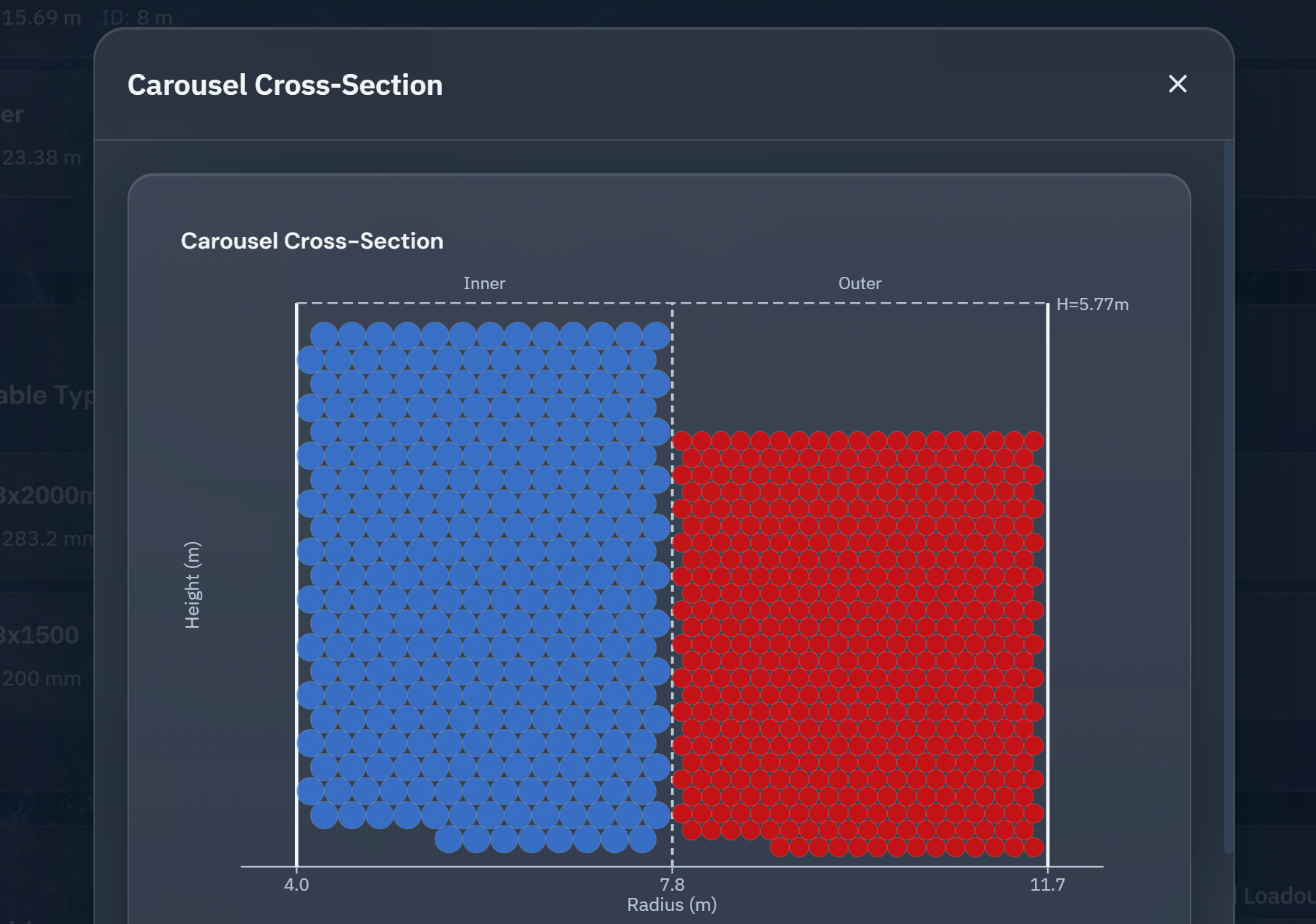Close the Carousel Cross-Section dialog

(1178, 84)
